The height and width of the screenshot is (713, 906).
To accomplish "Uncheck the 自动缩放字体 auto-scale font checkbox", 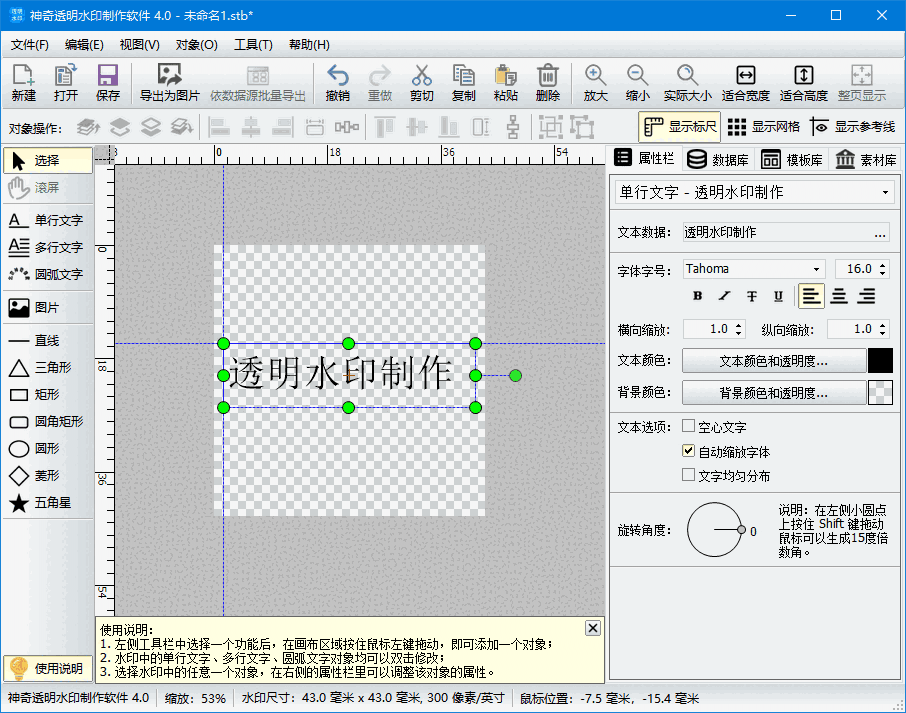I will [688, 450].
